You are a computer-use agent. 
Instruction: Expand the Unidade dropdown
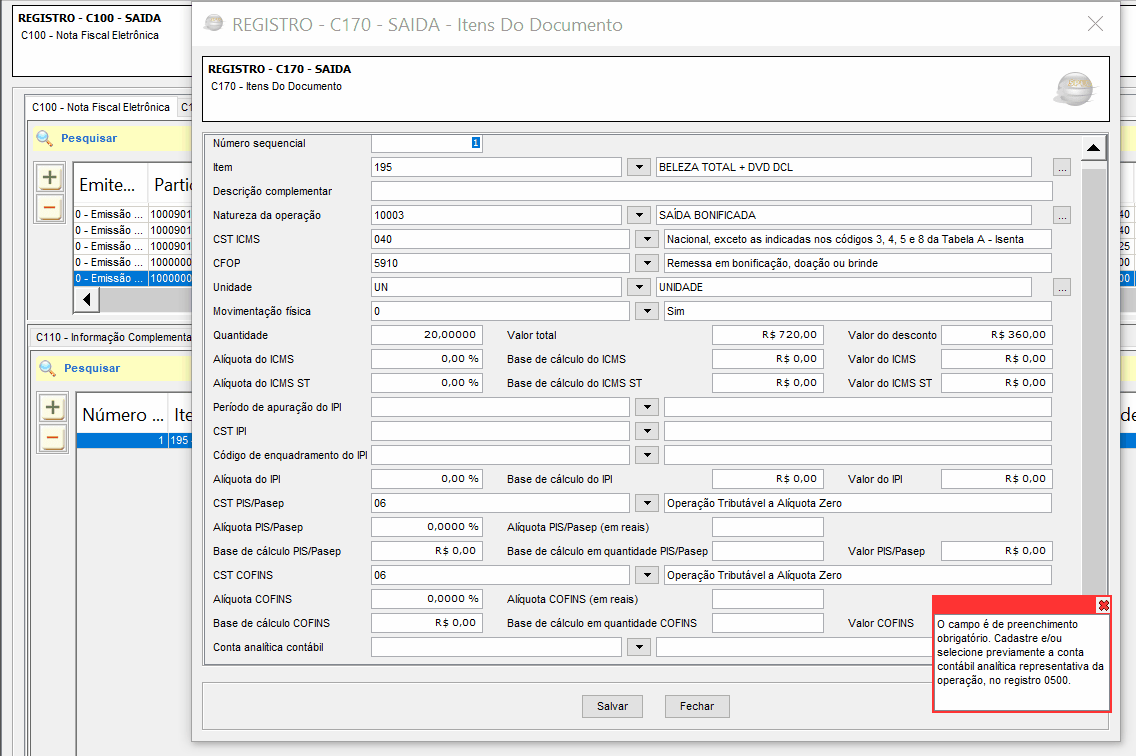639,287
